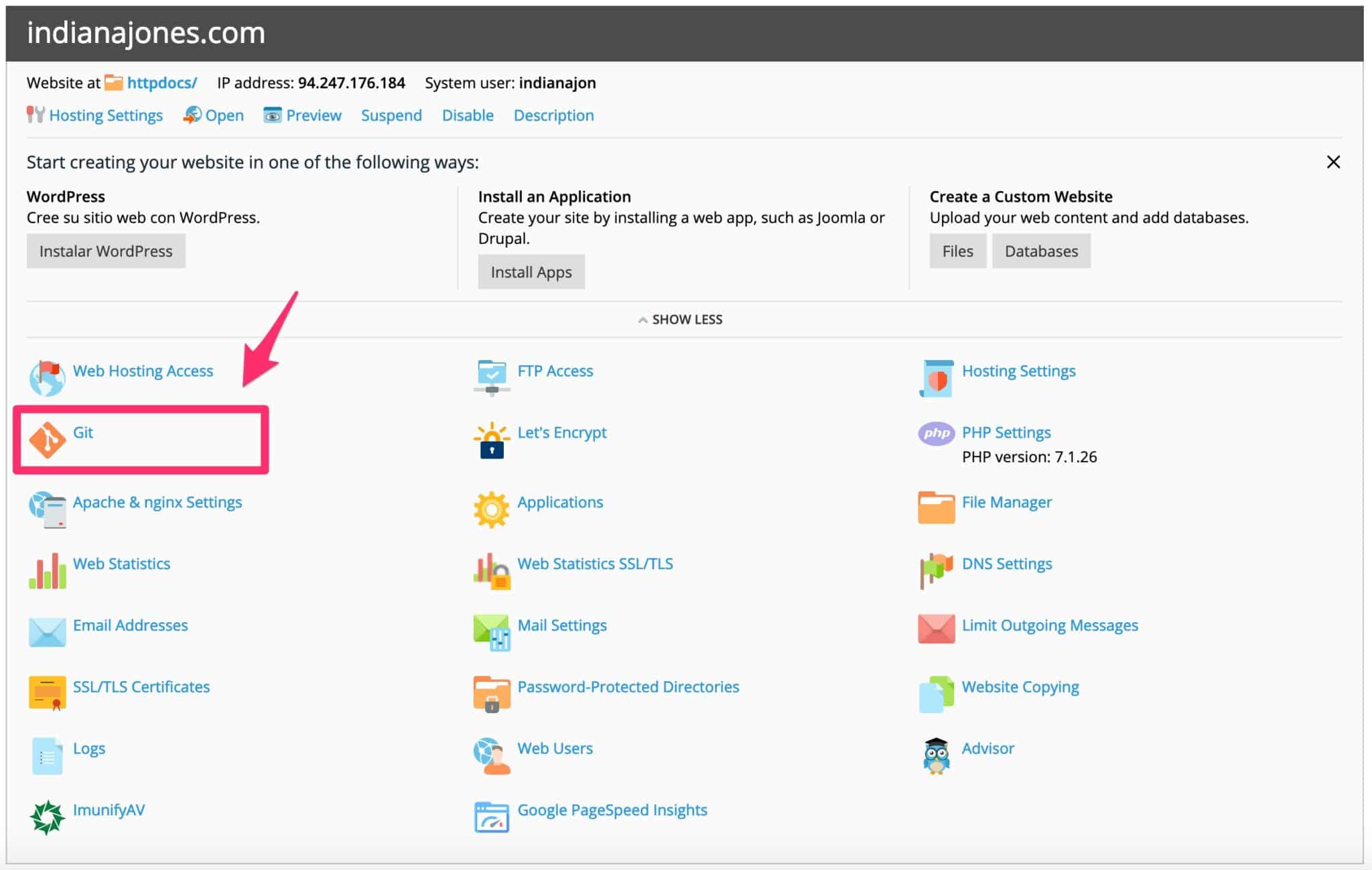This screenshot has height=870, width=1372.
Task: Open the Apache & nginx Settings link
Action: (x=157, y=503)
